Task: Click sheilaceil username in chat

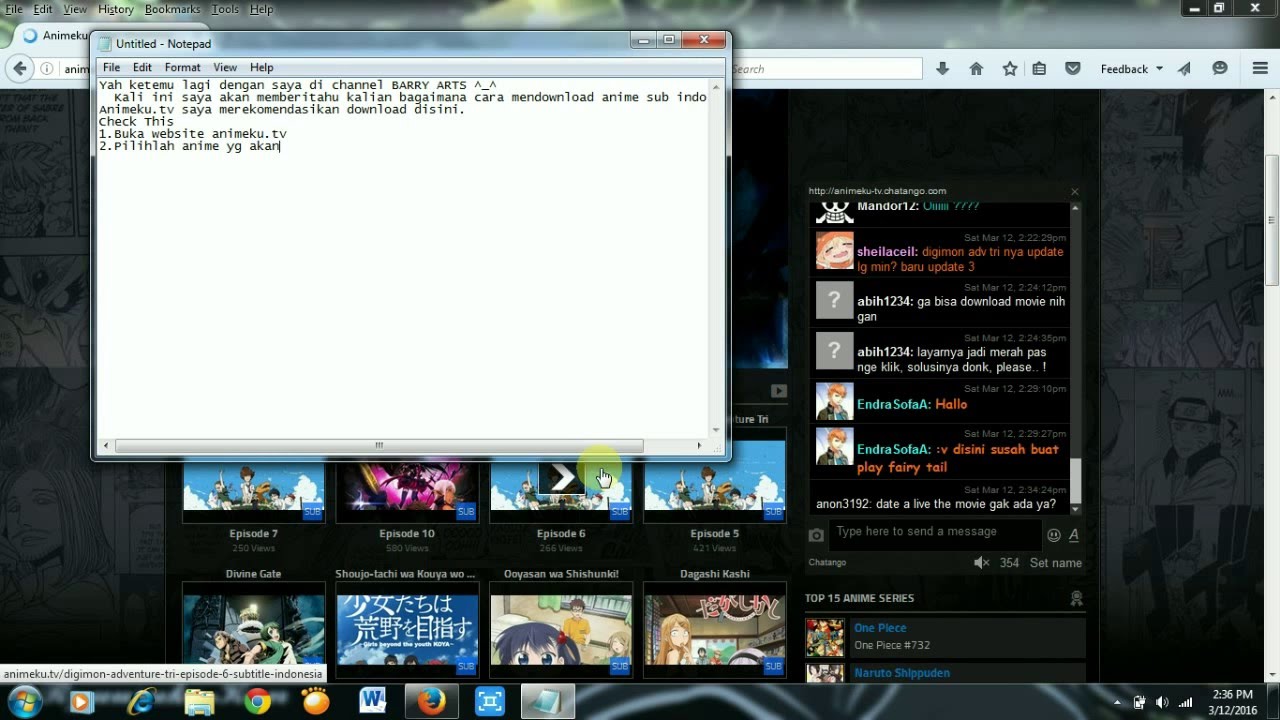Action: pyautogui.click(x=888, y=252)
